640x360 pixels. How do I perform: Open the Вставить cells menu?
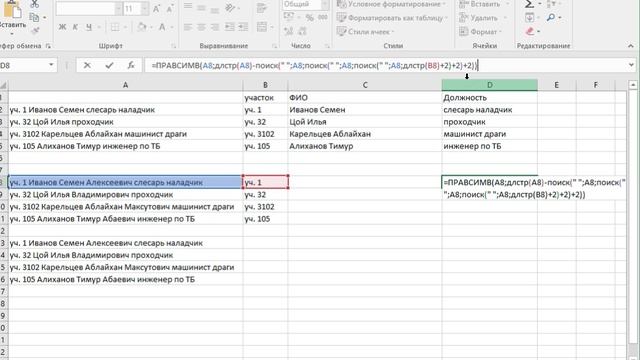tap(484, 4)
